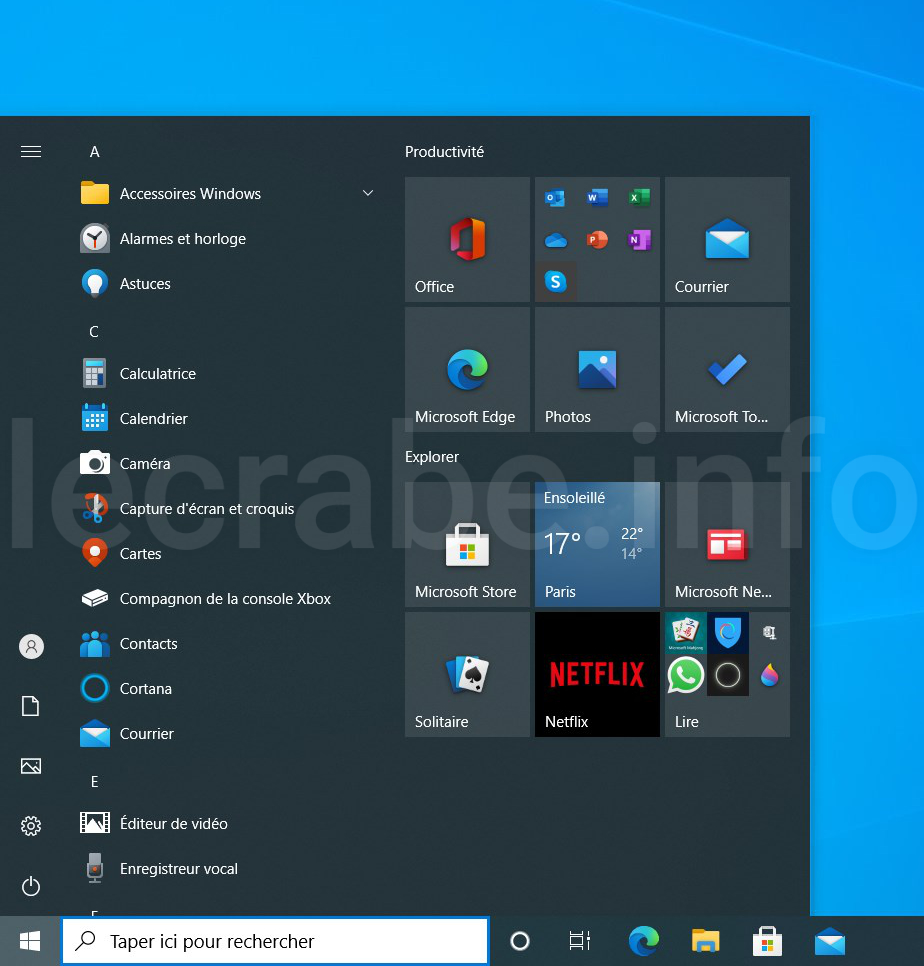Click the letter E section header
The image size is (924, 966).
[94, 781]
